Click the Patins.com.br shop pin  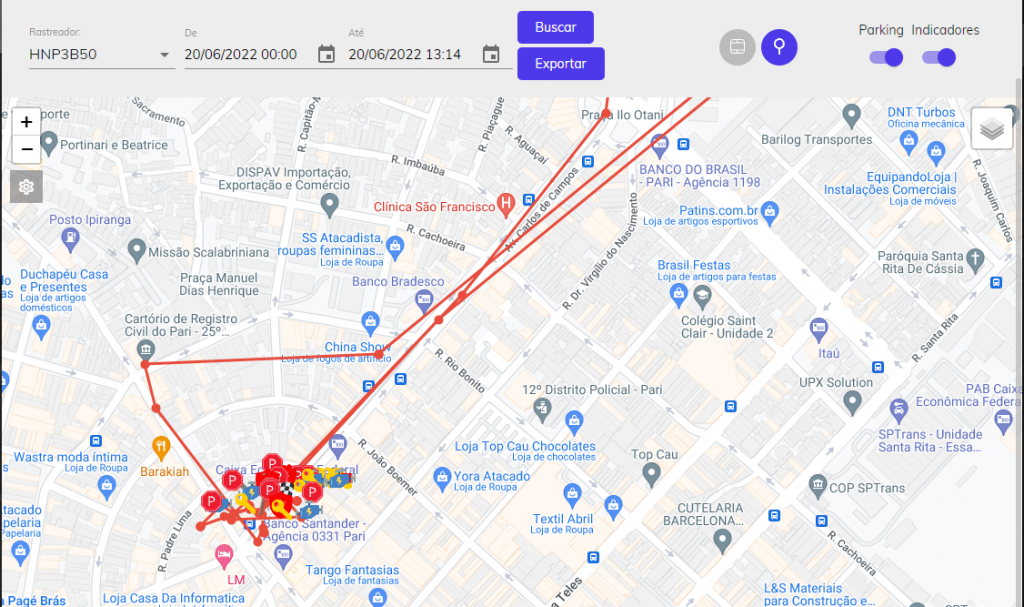point(770,212)
